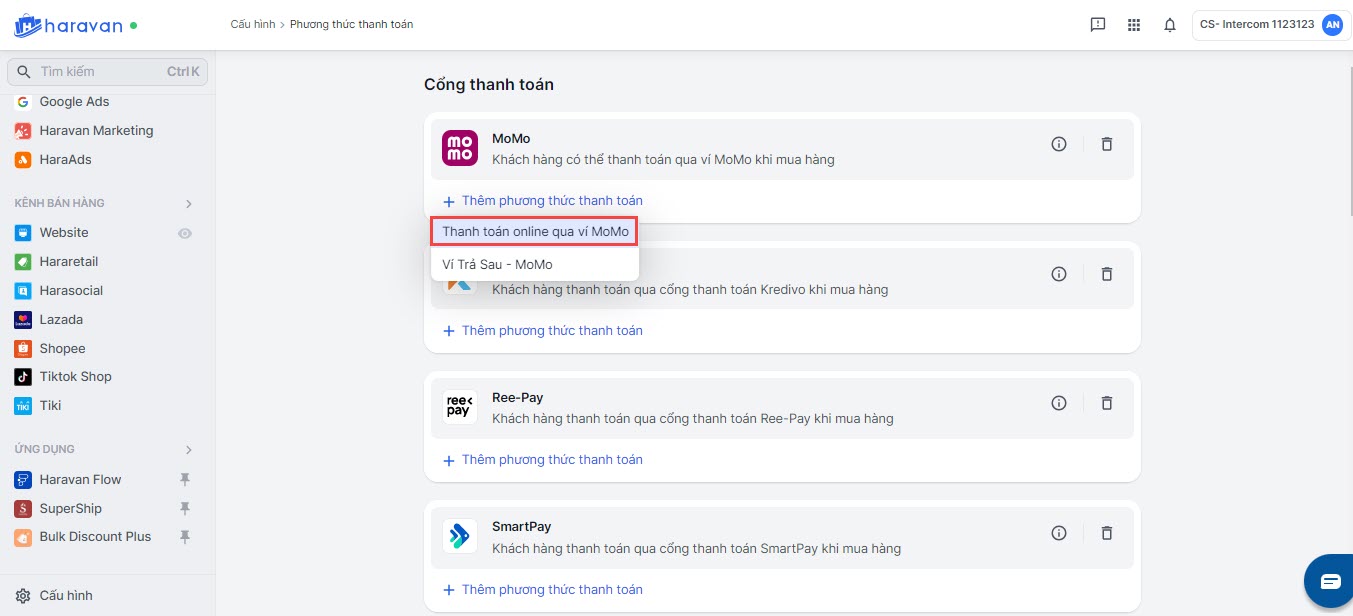The width and height of the screenshot is (1353, 616).
Task: Open Shopee in the sidebar
Action: point(63,349)
